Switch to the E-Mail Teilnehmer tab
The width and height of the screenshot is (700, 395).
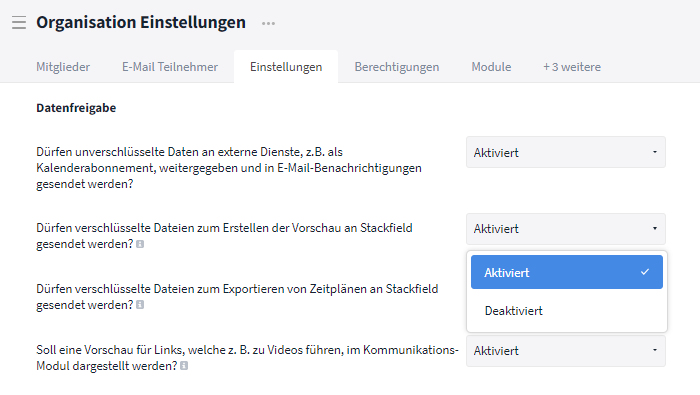pos(170,67)
